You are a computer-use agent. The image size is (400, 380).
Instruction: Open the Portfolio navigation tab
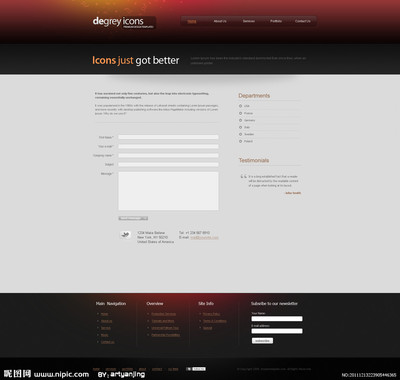pos(276,21)
